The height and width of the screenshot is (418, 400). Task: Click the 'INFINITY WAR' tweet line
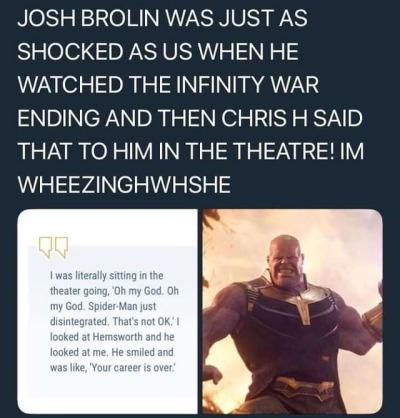tap(168, 85)
